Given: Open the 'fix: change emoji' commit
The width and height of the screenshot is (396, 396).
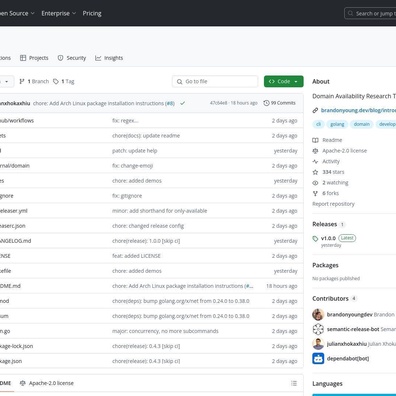Looking at the screenshot, I should [132, 166].
